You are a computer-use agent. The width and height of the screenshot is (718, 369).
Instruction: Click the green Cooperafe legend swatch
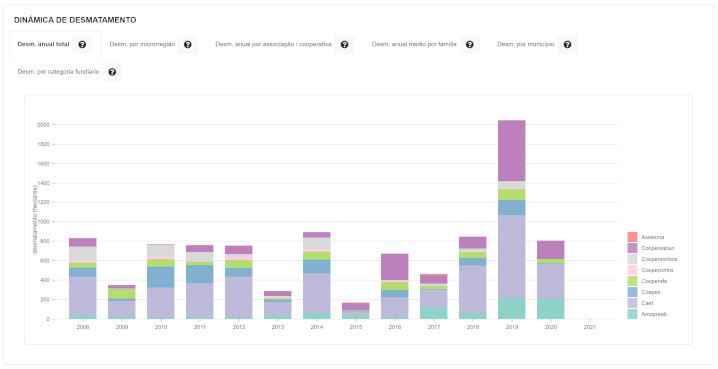(x=632, y=281)
